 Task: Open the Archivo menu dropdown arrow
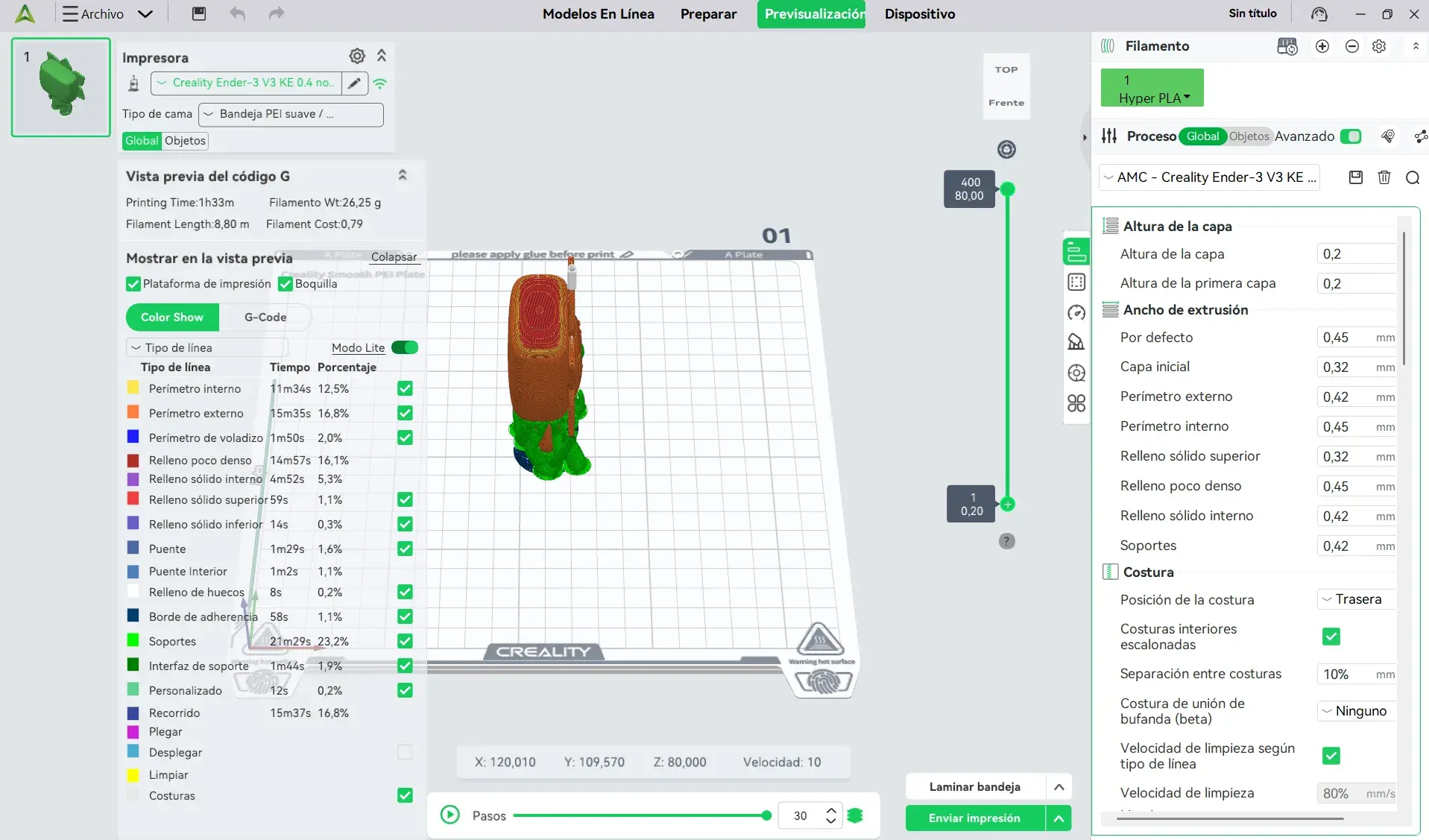tap(145, 14)
